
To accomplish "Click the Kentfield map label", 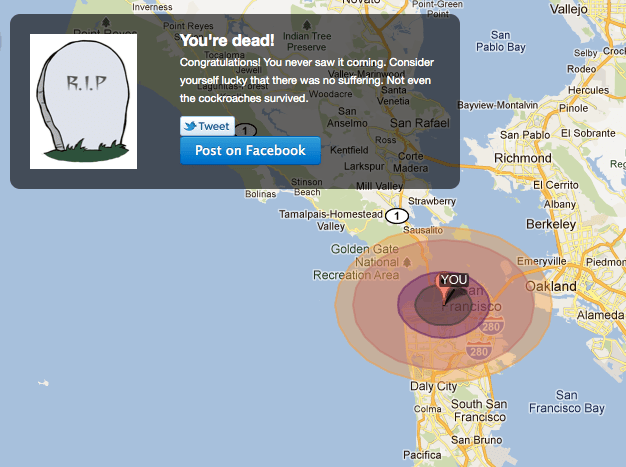I will click(x=349, y=150).
